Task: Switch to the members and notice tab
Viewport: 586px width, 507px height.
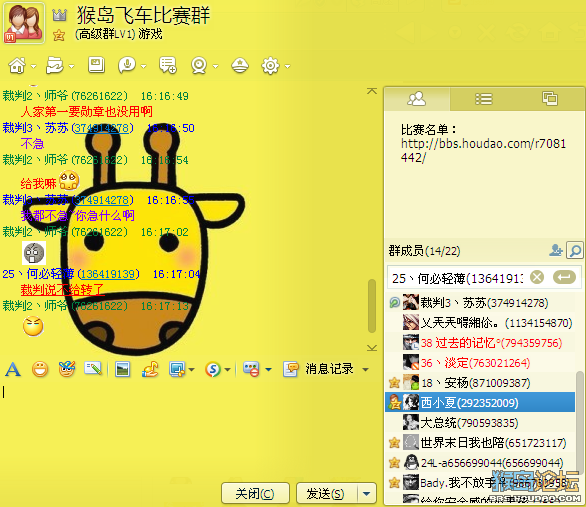Action: (416, 99)
